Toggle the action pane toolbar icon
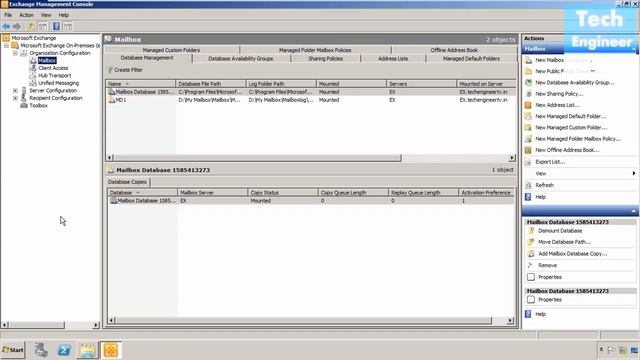Viewport: 640px width, 360px height. tap(68, 27)
